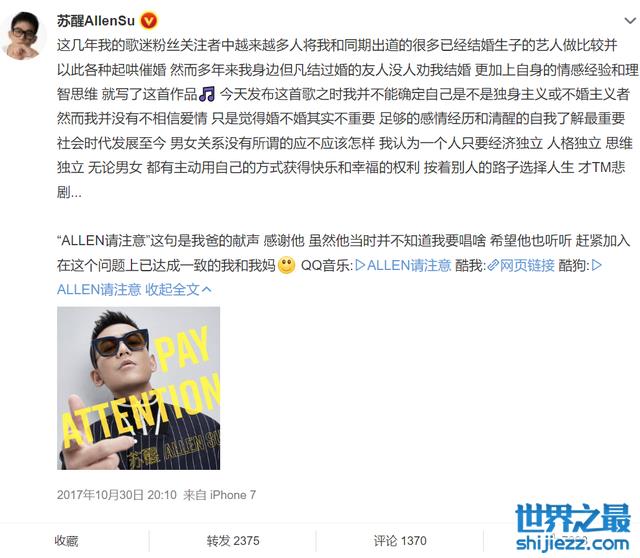Viewport: 640px width, 558px height.
Task: Open the 转发 2375 repost tab
Action: click(x=233, y=541)
